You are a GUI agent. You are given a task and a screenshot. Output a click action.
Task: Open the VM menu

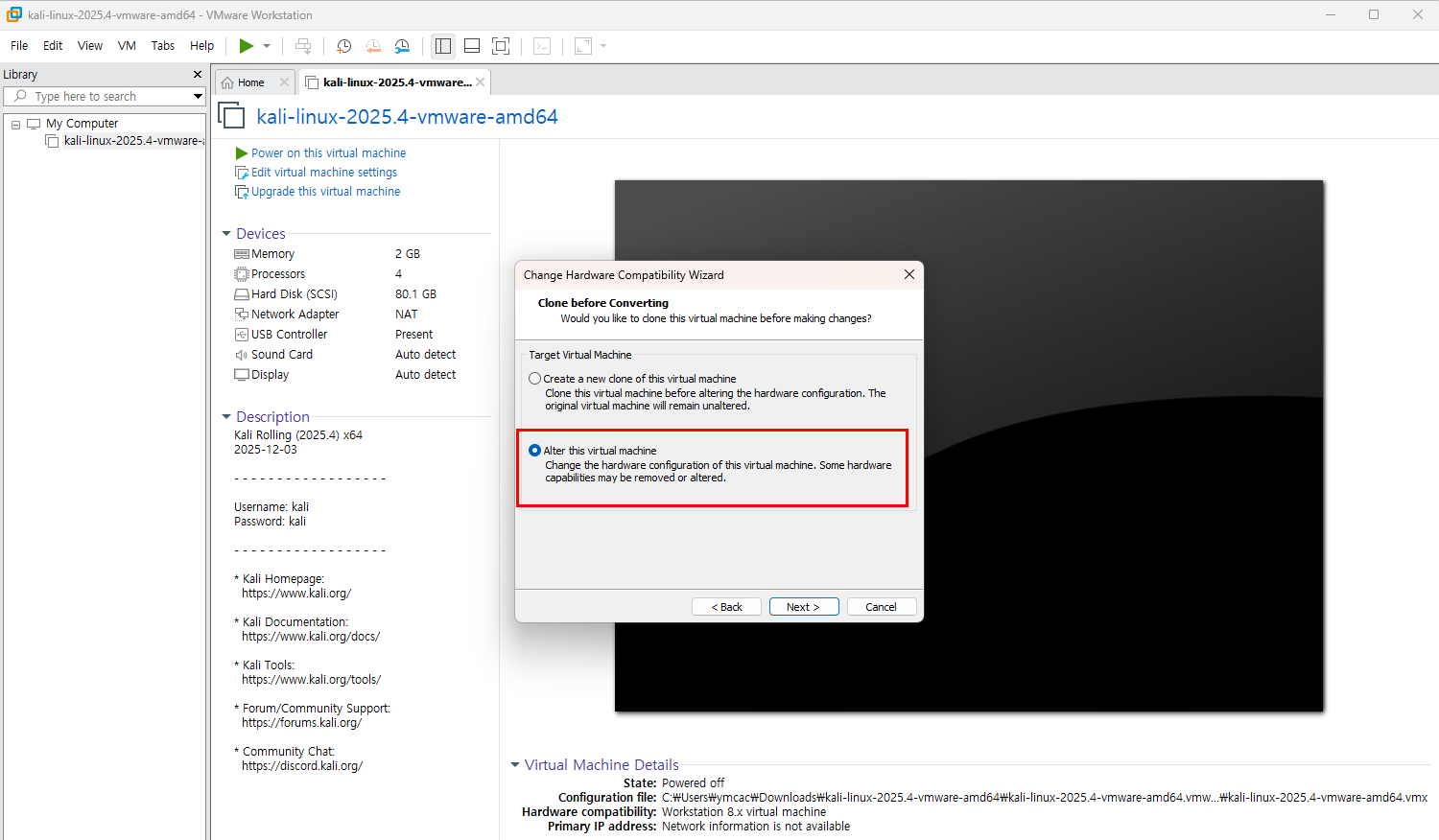(127, 45)
